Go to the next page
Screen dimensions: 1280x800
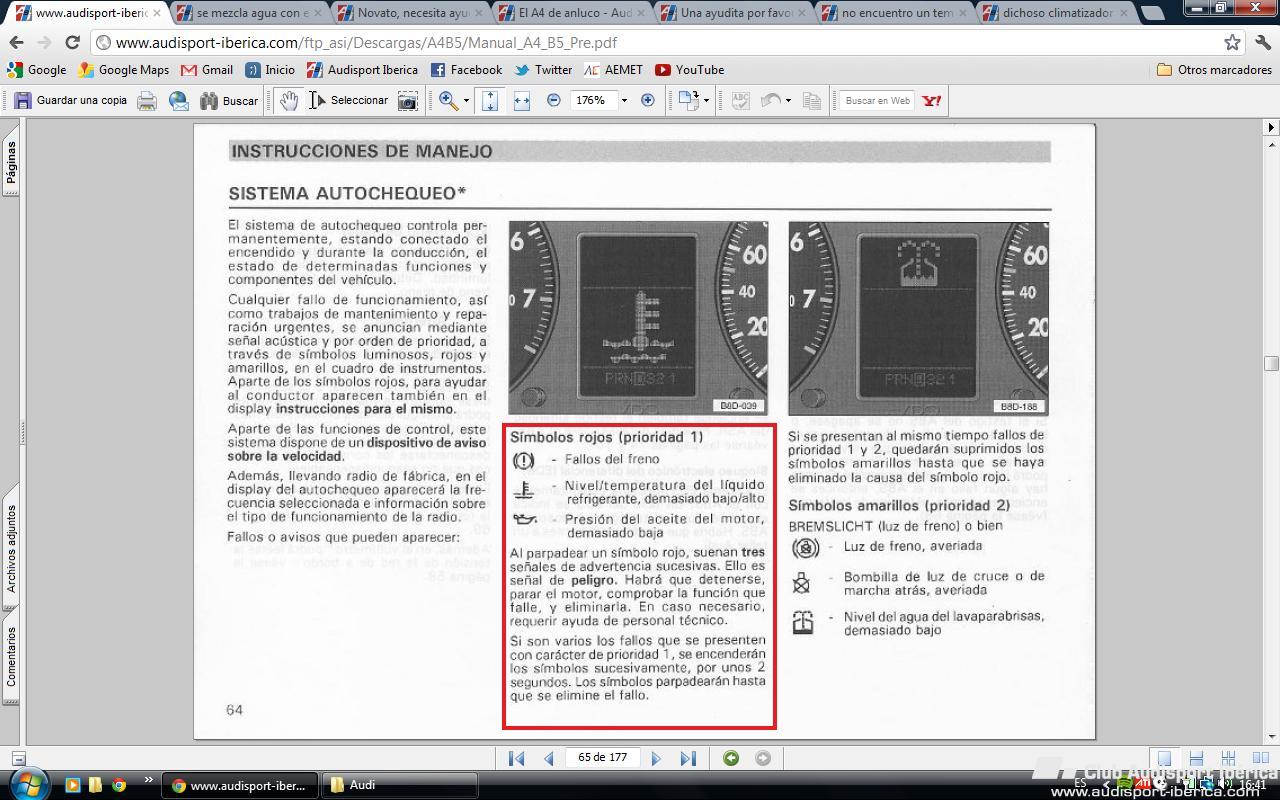tap(656, 758)
